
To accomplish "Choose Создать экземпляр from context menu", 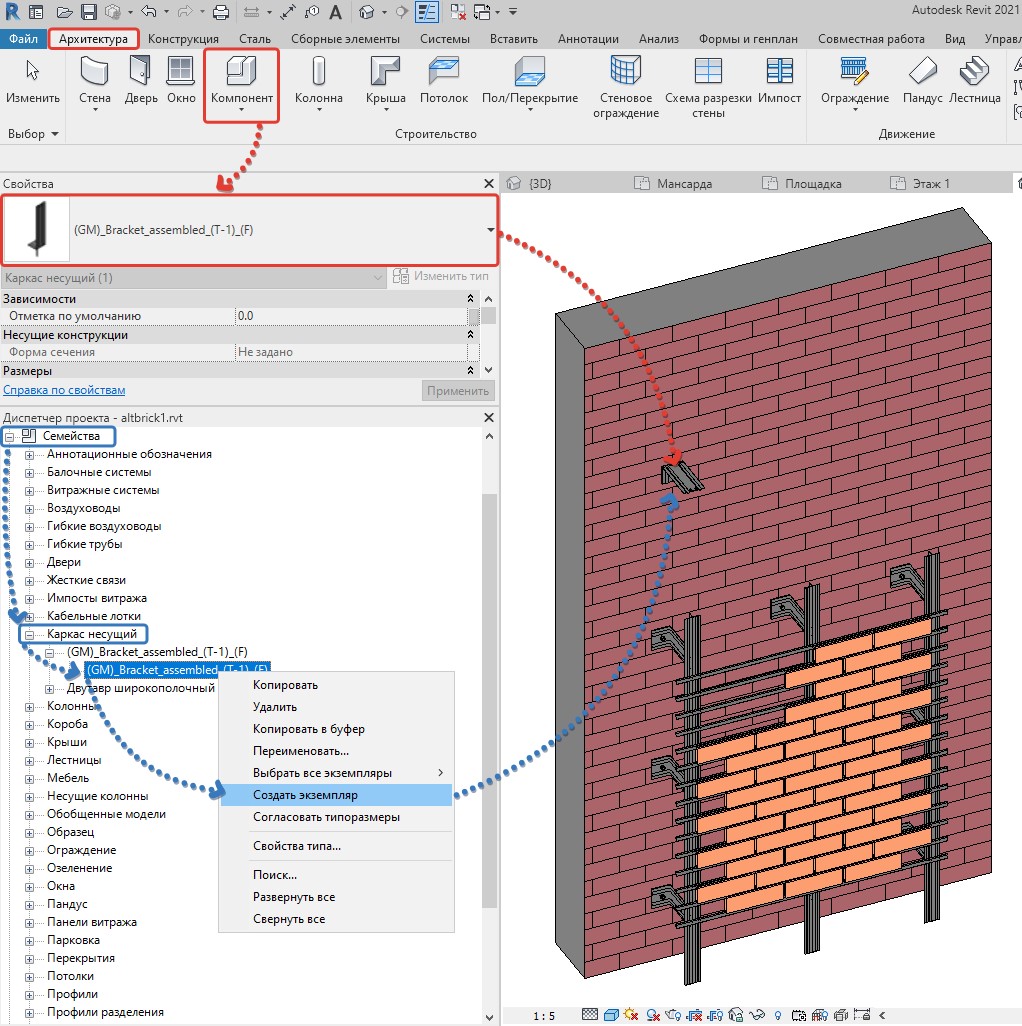I will [305, 795].
